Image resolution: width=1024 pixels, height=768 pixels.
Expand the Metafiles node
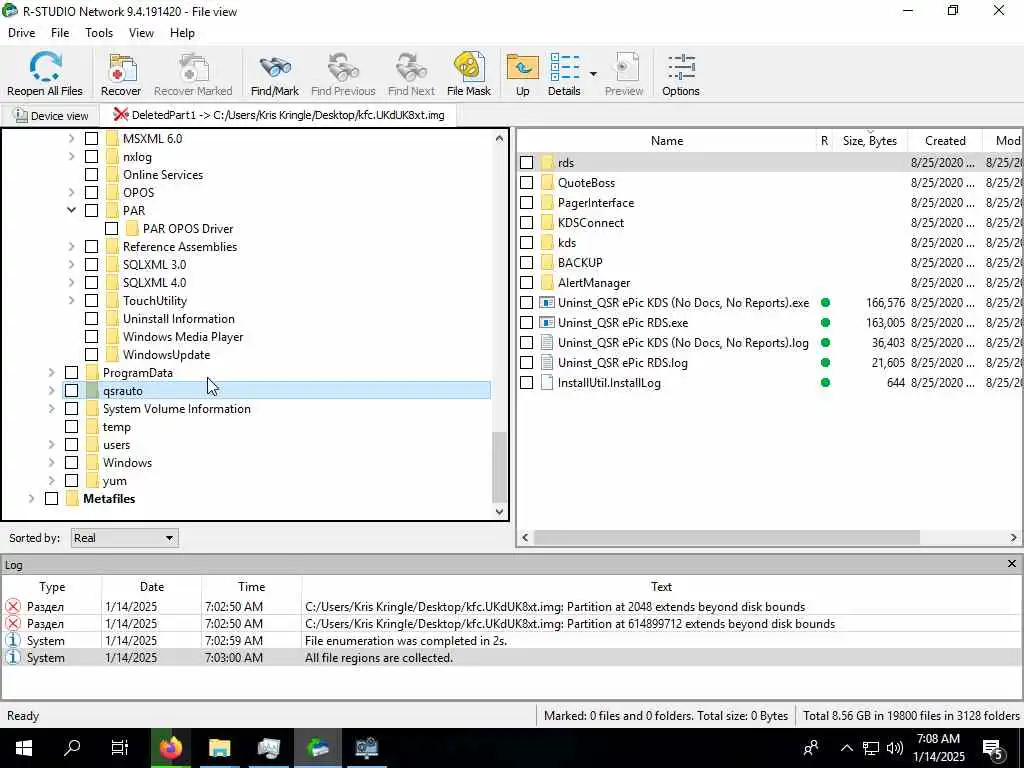tap(31, 499)
